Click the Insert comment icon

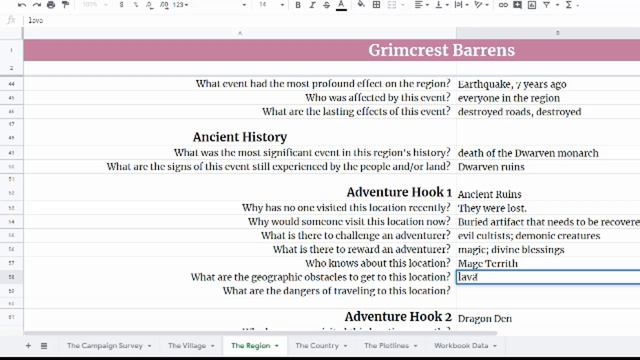coord(517,5)
